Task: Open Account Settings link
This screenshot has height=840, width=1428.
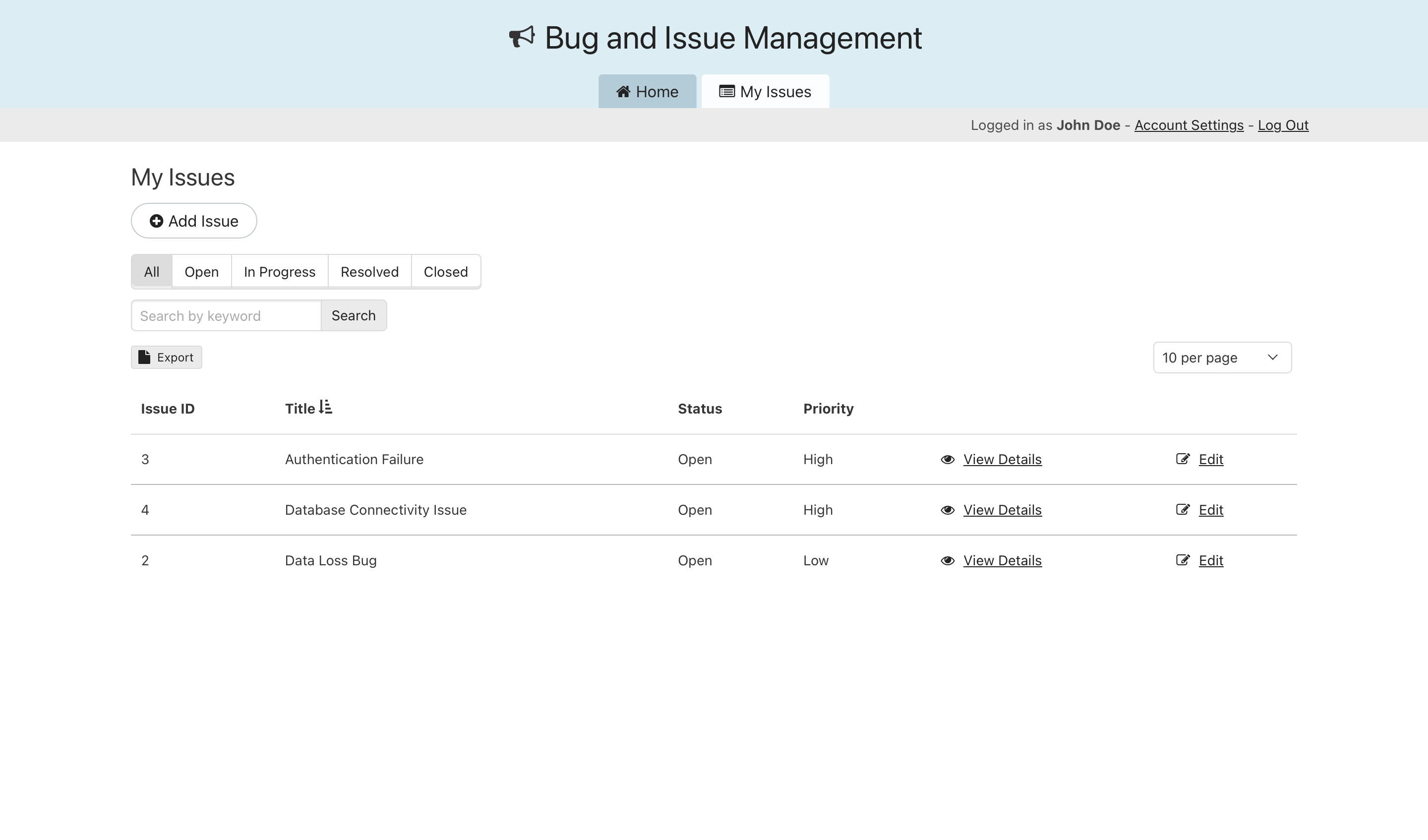Action: click(x=1189, y=125)
